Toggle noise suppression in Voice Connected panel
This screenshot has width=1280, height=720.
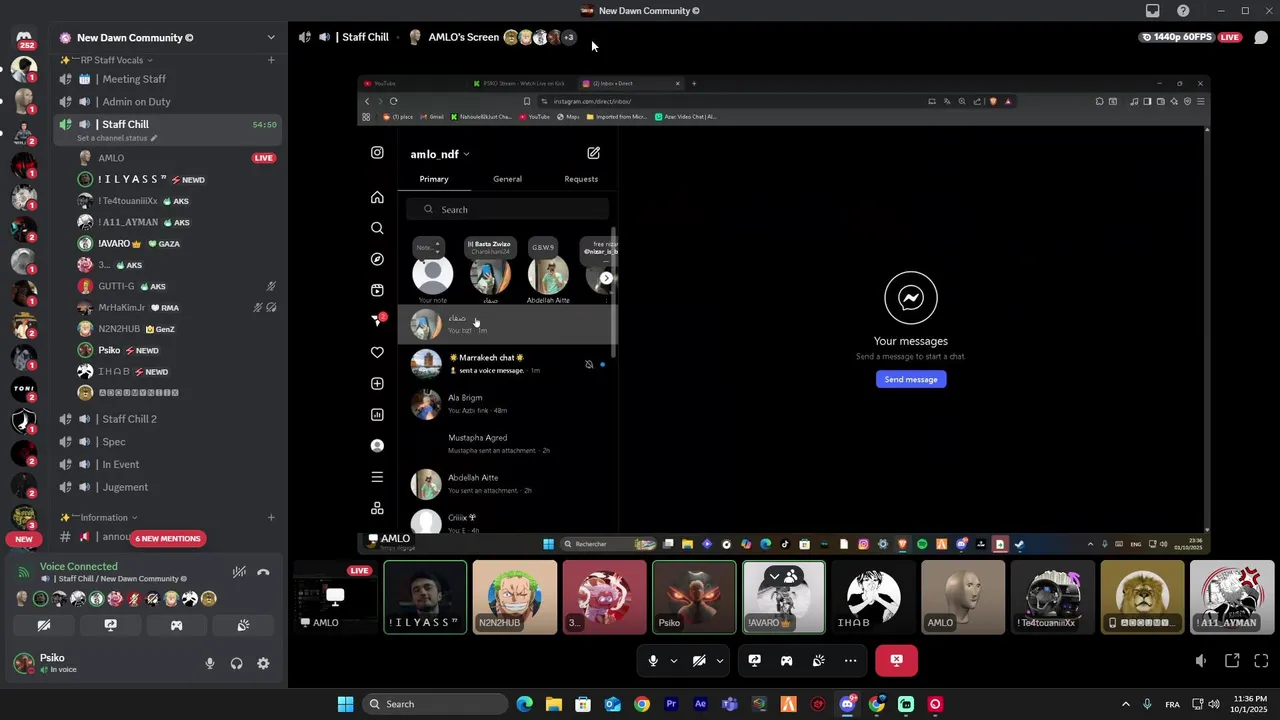239,572
